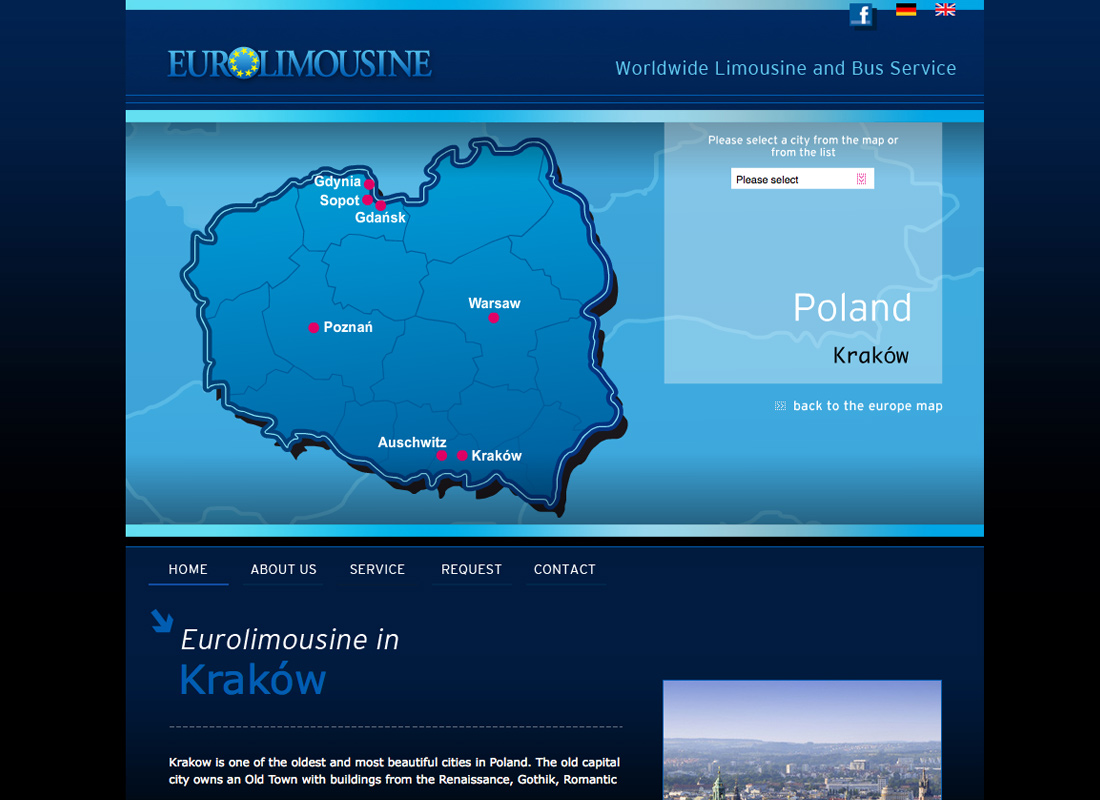The width and height of the screenshot is (1100, 800).
Task: Click the black Kraków text in side panel
Action: [x=871, y=355]
